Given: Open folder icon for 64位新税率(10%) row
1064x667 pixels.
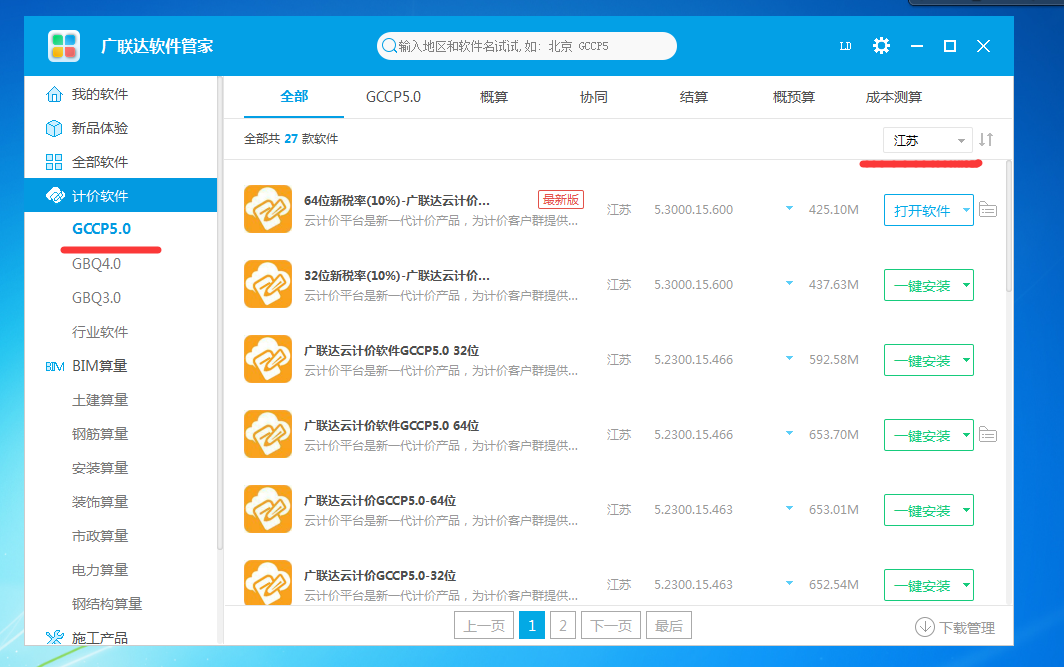Looking at the screenshot, I should pyautogui.click(x=988, y=210).
